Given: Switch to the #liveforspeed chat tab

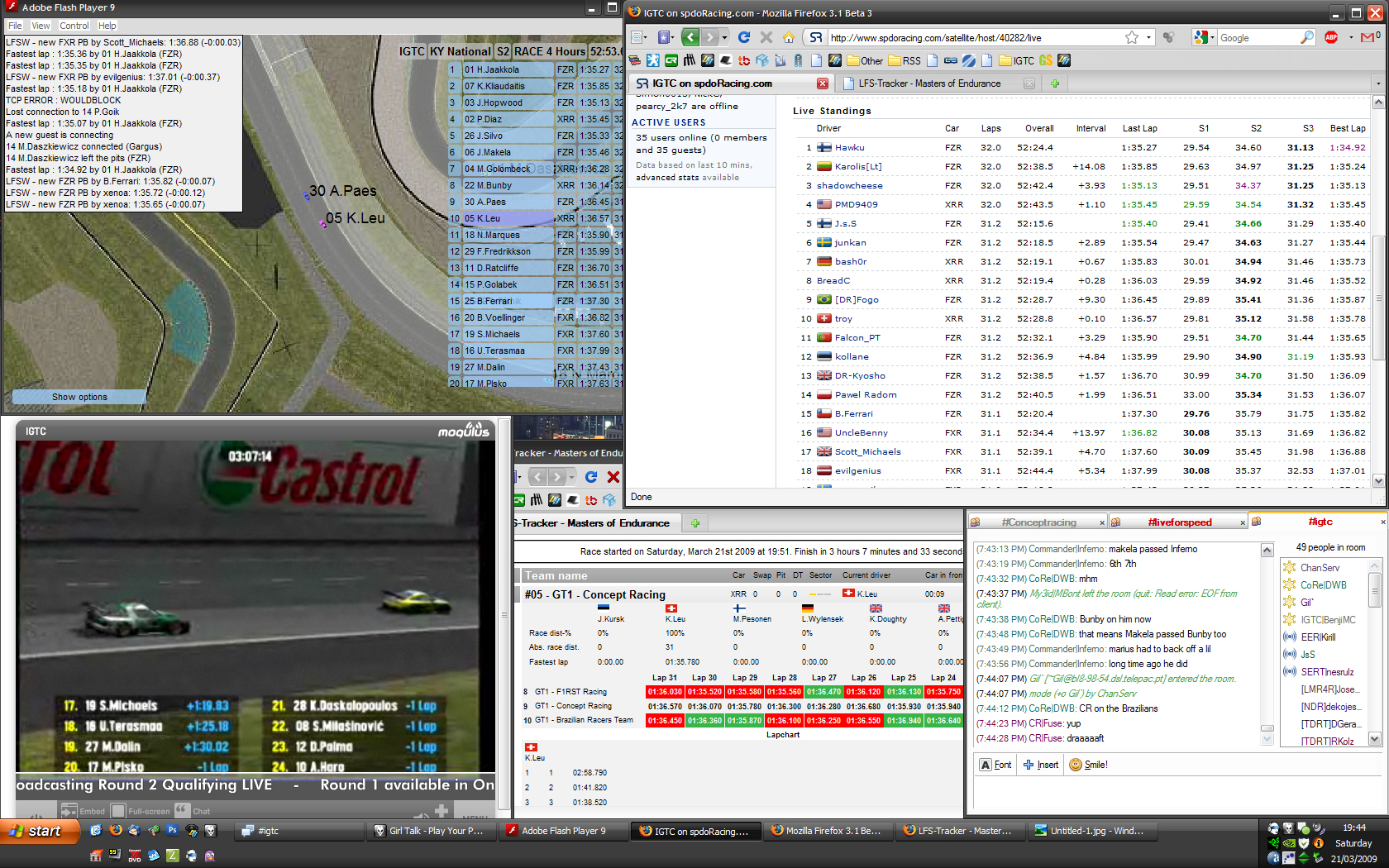Looking at the screenshot, I should (x=1179, y=522).
